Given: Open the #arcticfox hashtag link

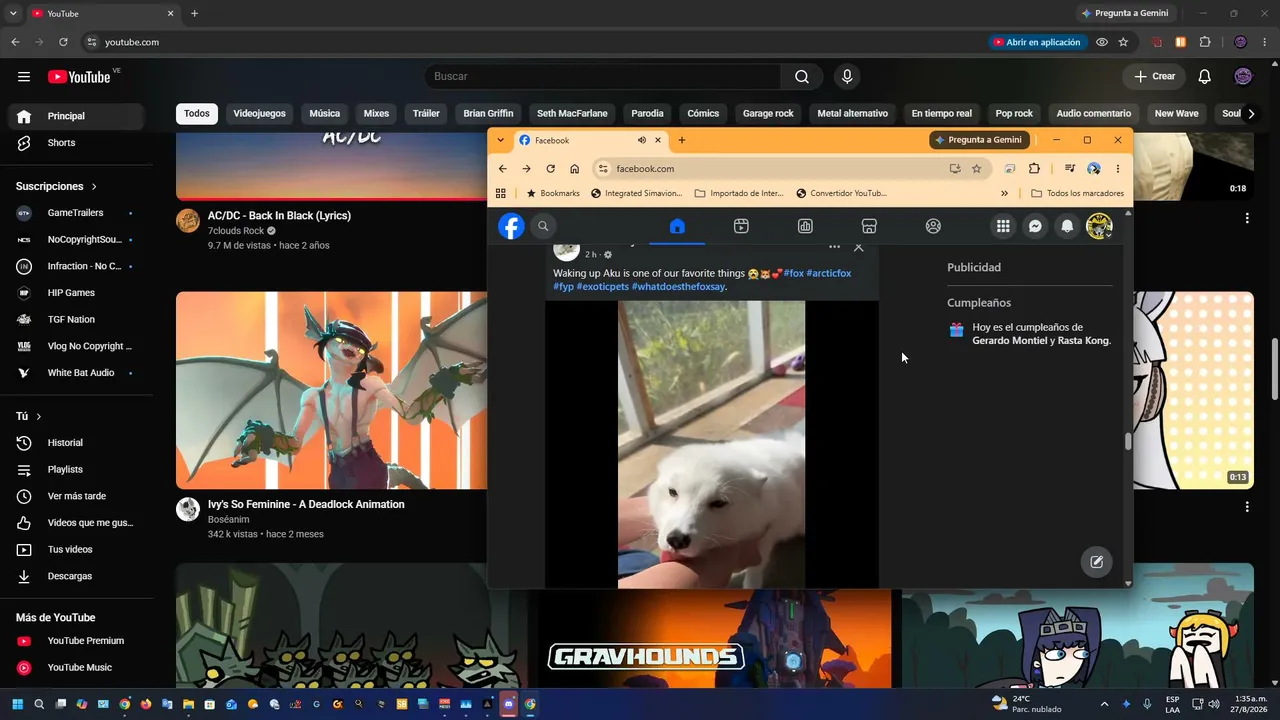Looking at the screenshot, I should click(x=829, y=273).
